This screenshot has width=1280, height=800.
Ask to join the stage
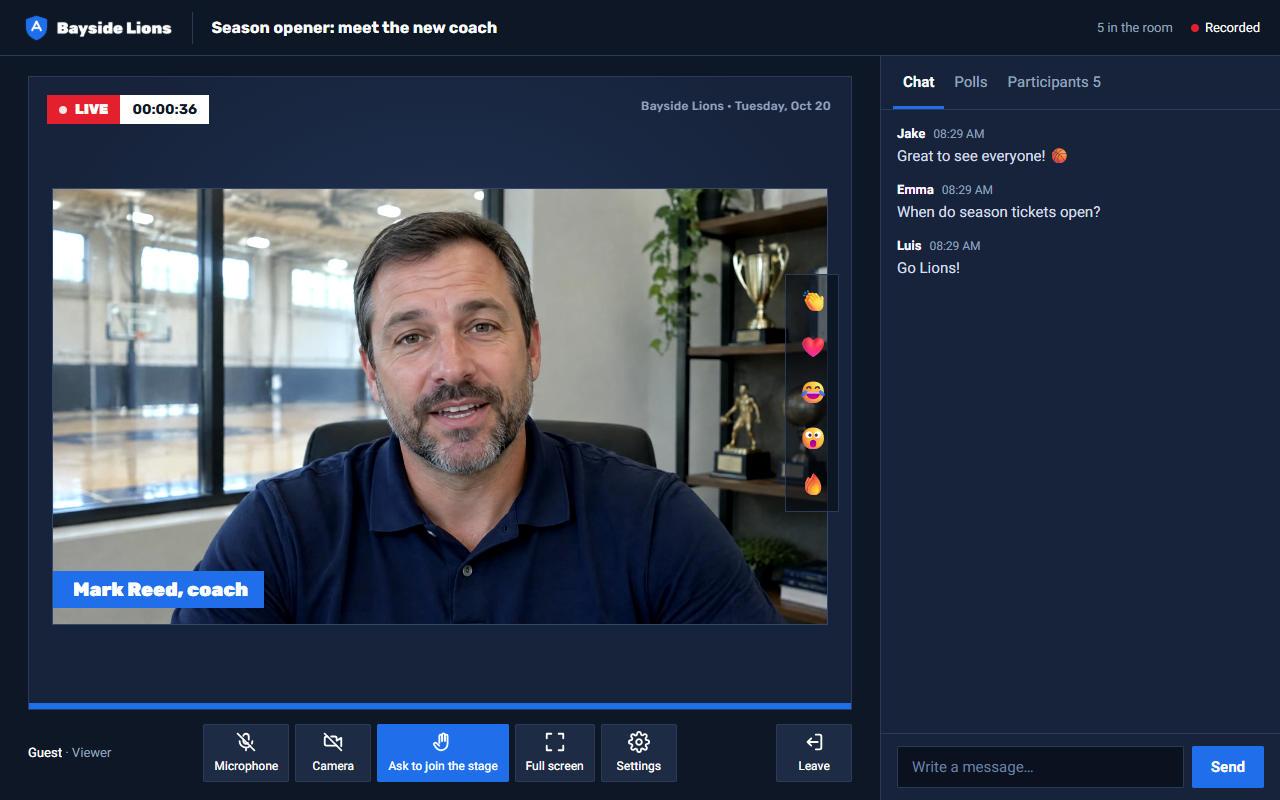(x=443, y=753)
